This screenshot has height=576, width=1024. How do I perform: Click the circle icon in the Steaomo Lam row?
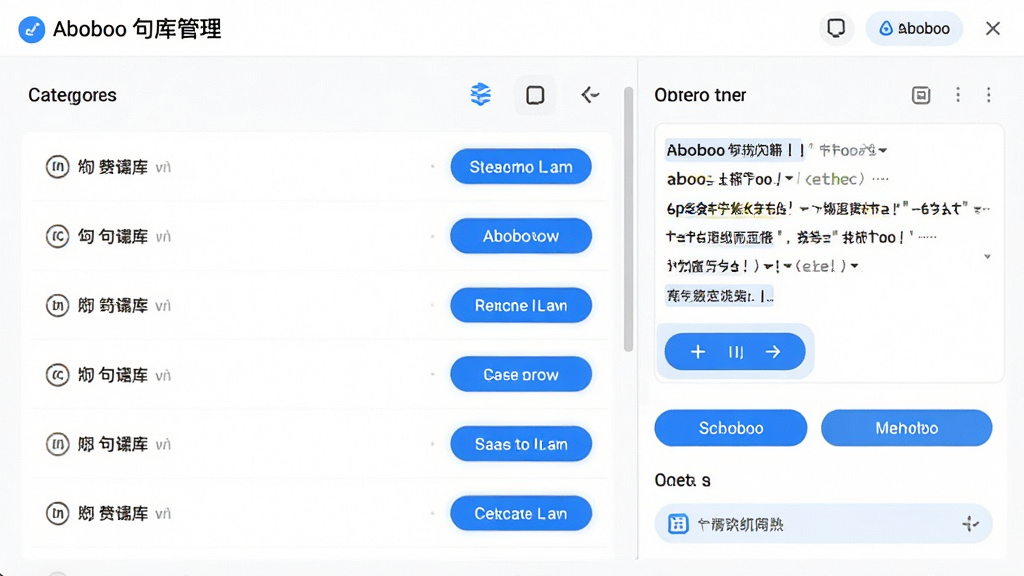tap(57, 167)
